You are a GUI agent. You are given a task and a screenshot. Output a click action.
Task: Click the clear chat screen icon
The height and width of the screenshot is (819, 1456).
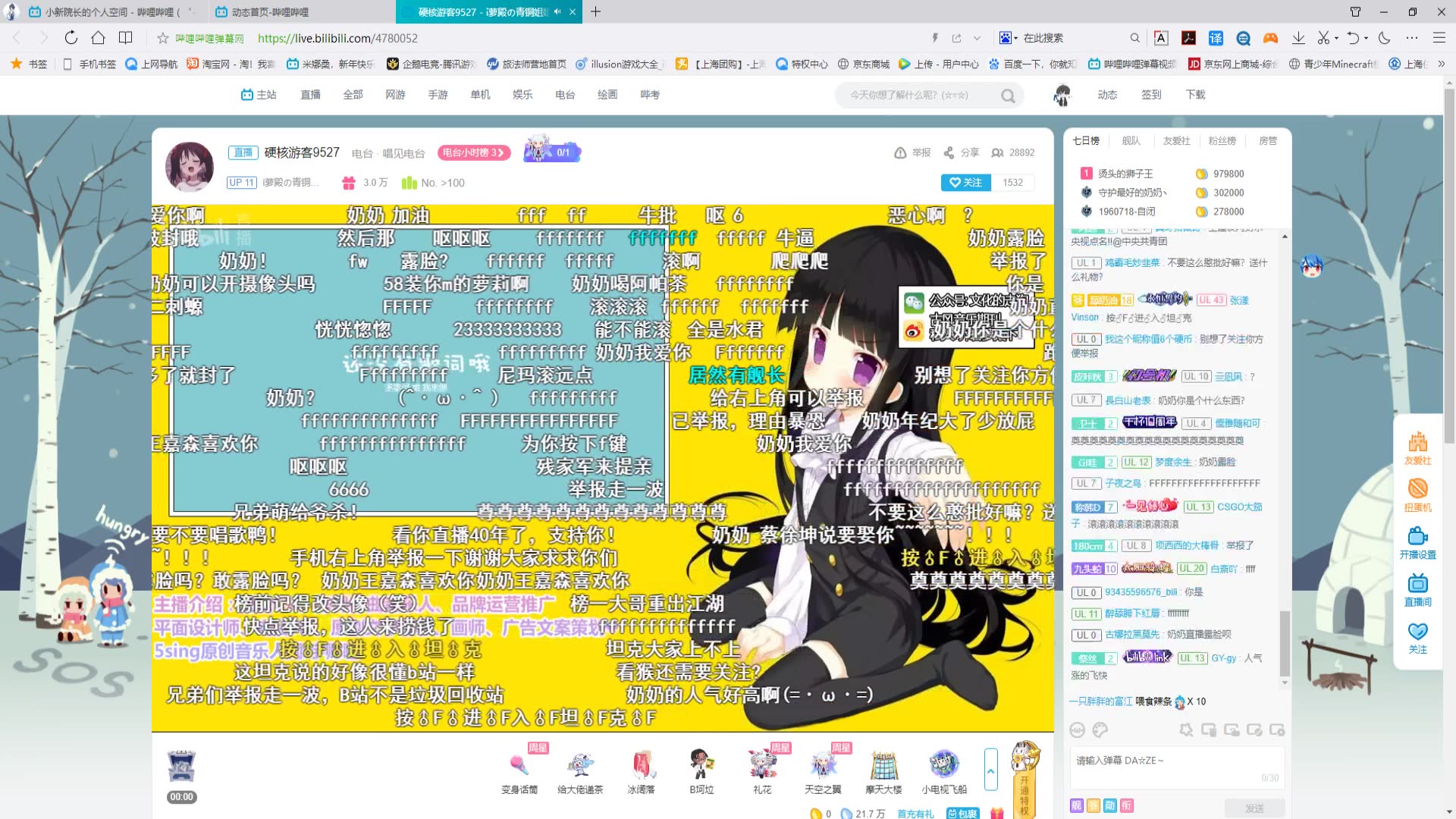[x=1209, y=730]
